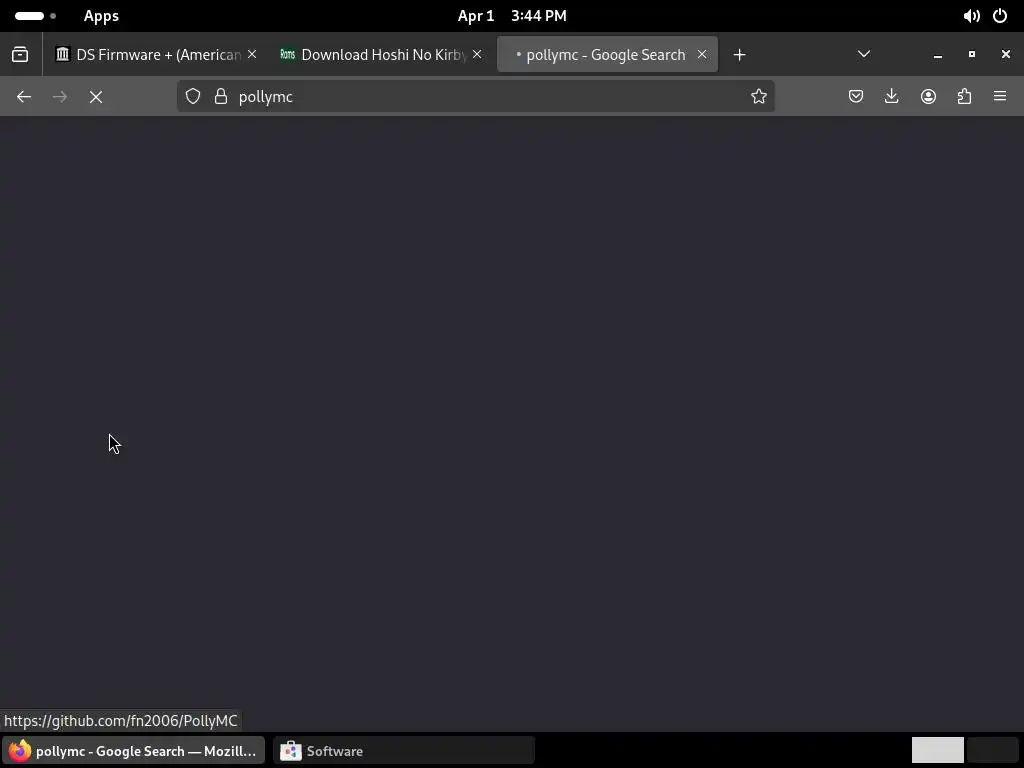This screenshot has height=768, width=1024.
Task: Save page to Pocket
Action: (856, 97)
